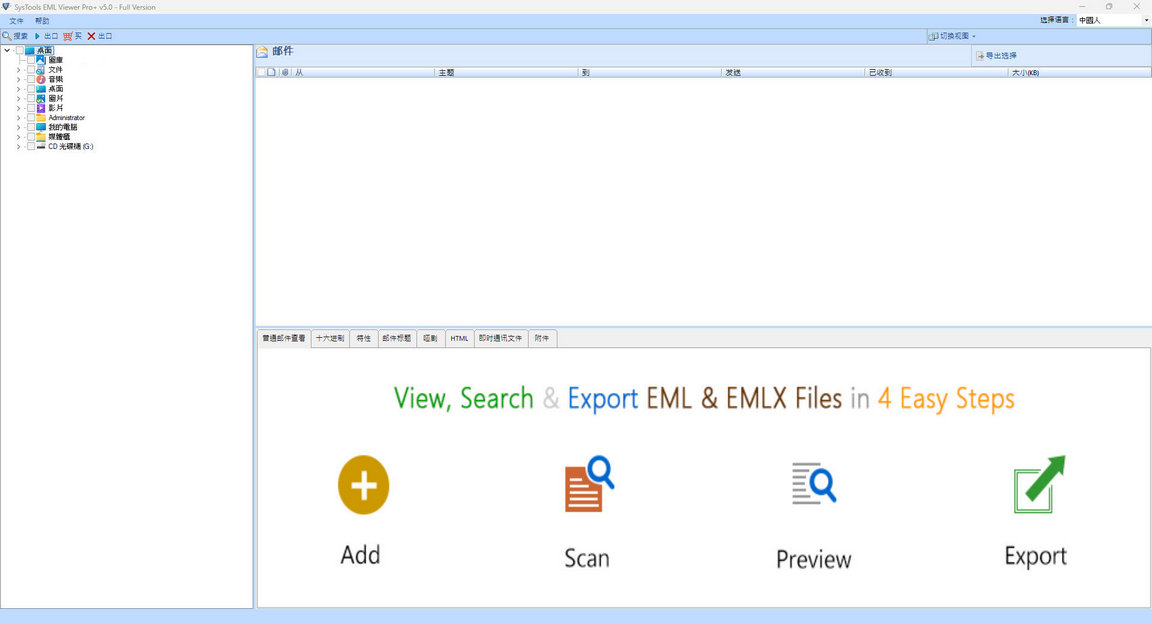Check the 我的電腦 checkbox
Screen dimensions: 1152x624
coord(30,127)
